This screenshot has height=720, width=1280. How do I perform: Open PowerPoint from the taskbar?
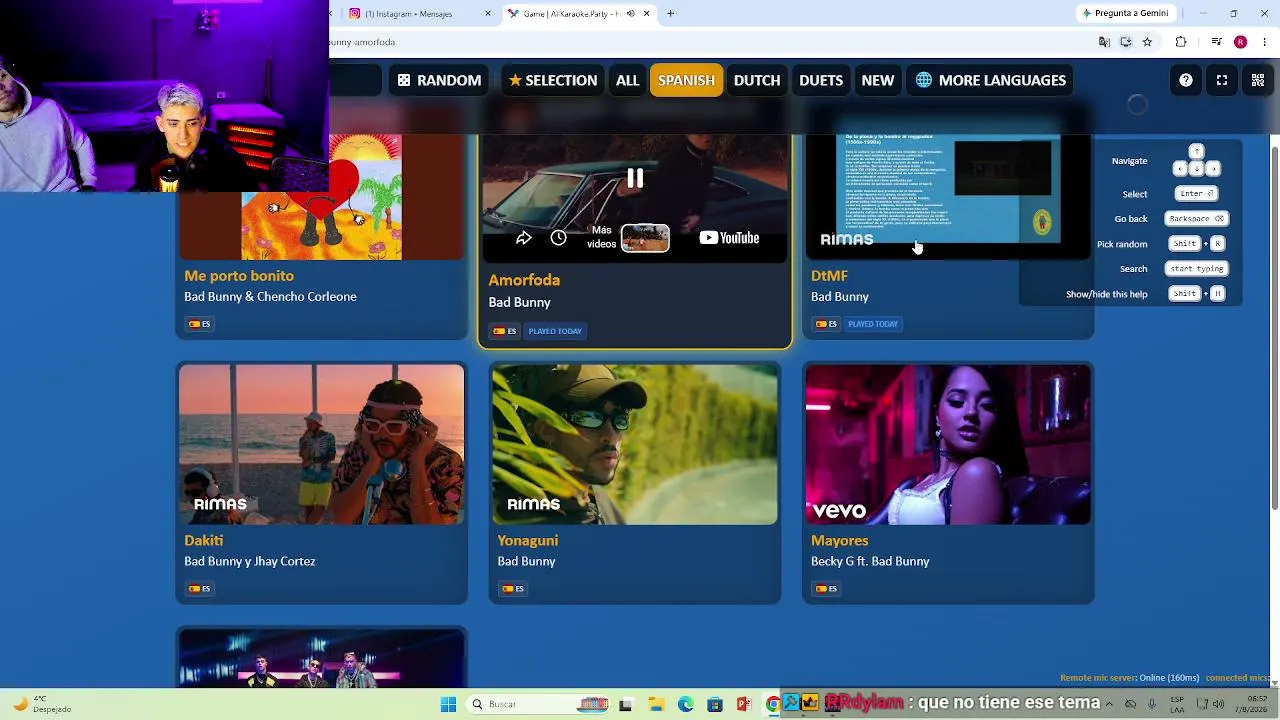pyautogui.click(x=744, y=704)
